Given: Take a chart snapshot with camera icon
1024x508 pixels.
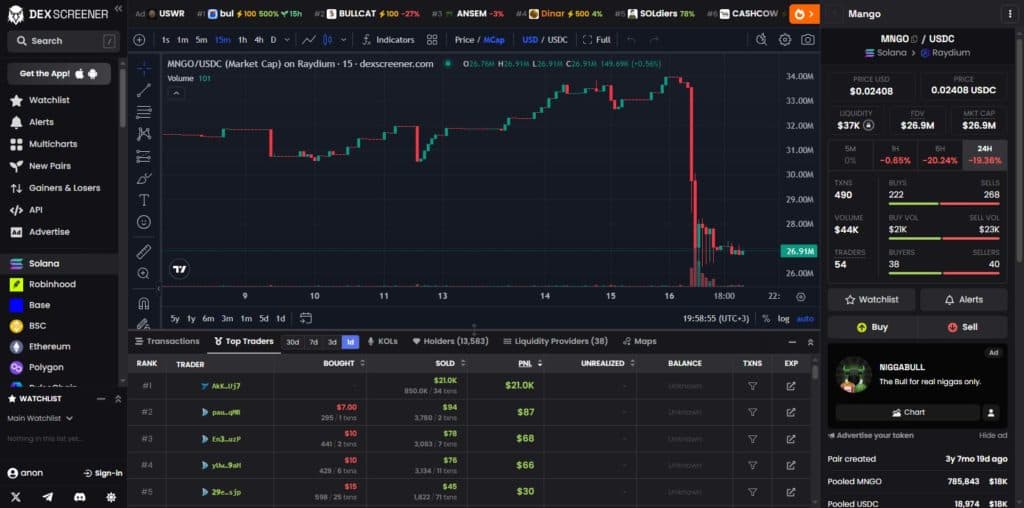Looking at the screenshot, I should pyautogui.click(x=808, y=40).
